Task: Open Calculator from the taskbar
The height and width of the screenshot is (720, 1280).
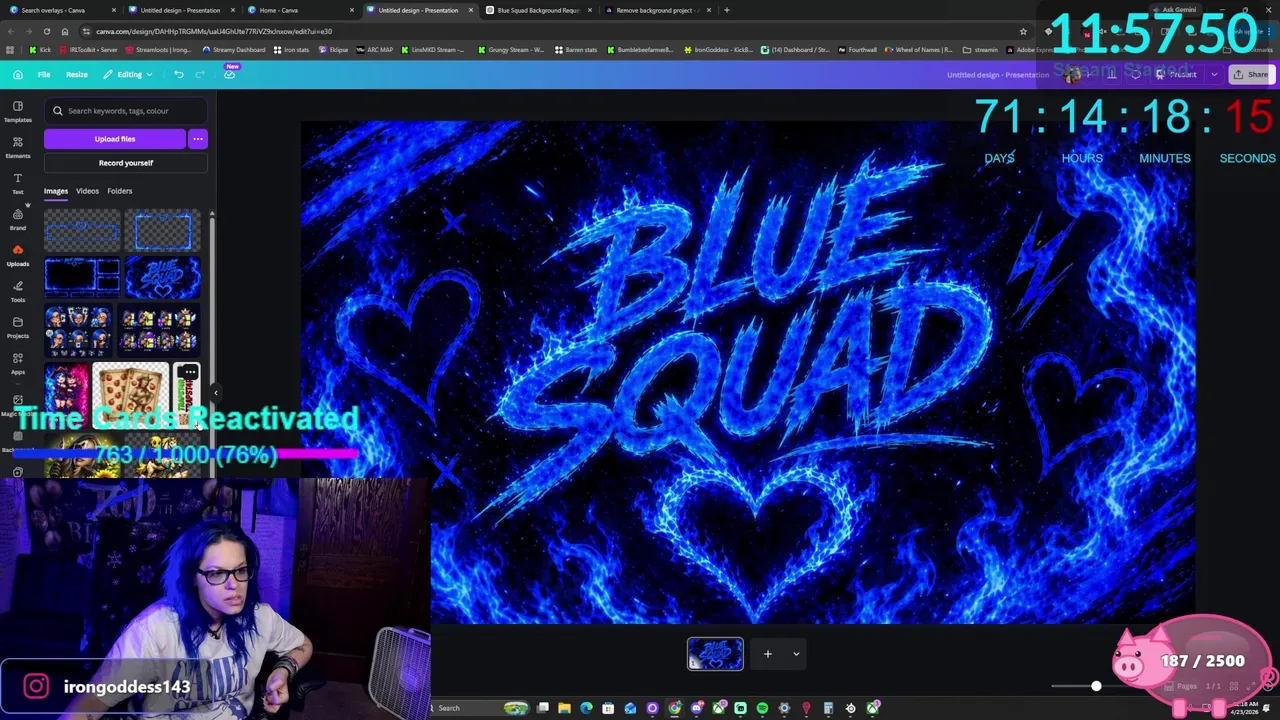Action: point(828,708)
